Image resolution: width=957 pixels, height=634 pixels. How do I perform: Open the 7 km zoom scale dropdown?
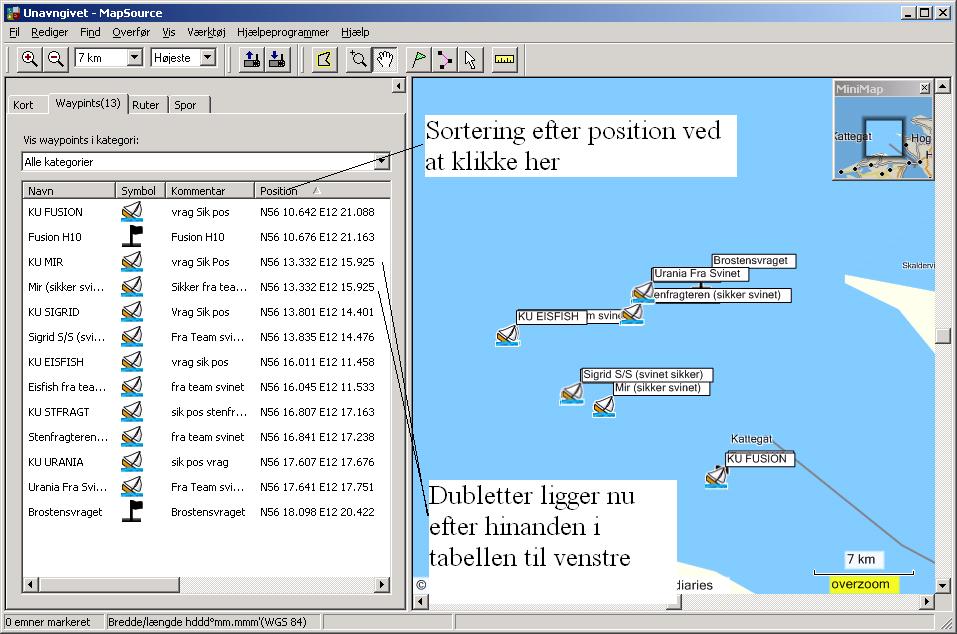click(x=135, y=57)
